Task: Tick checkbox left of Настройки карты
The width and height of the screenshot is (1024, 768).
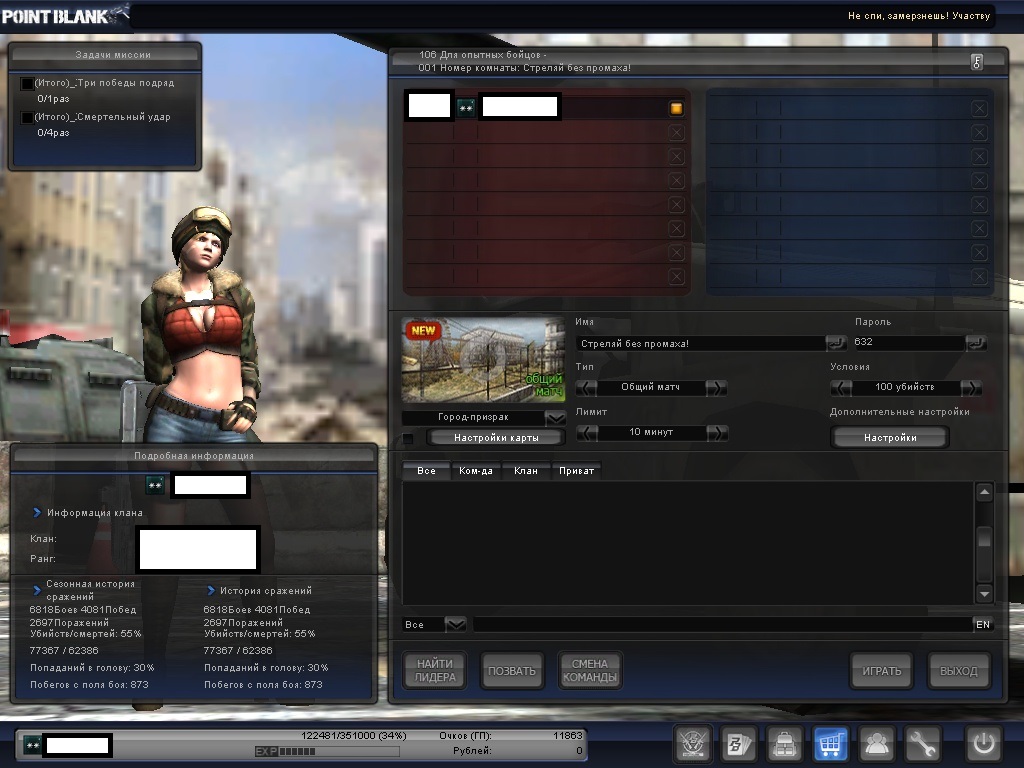Action: pyautogui.click(x=408, y=438)
